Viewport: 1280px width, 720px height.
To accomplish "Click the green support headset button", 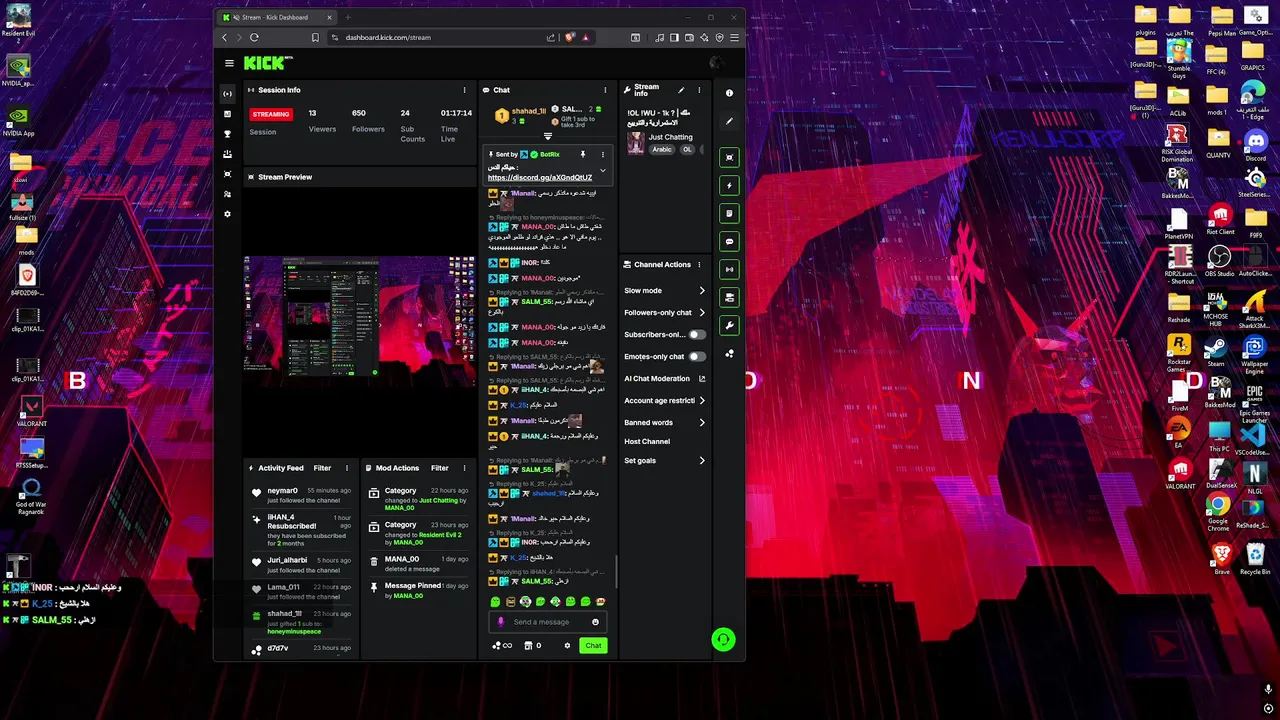I will pos(723,639).
